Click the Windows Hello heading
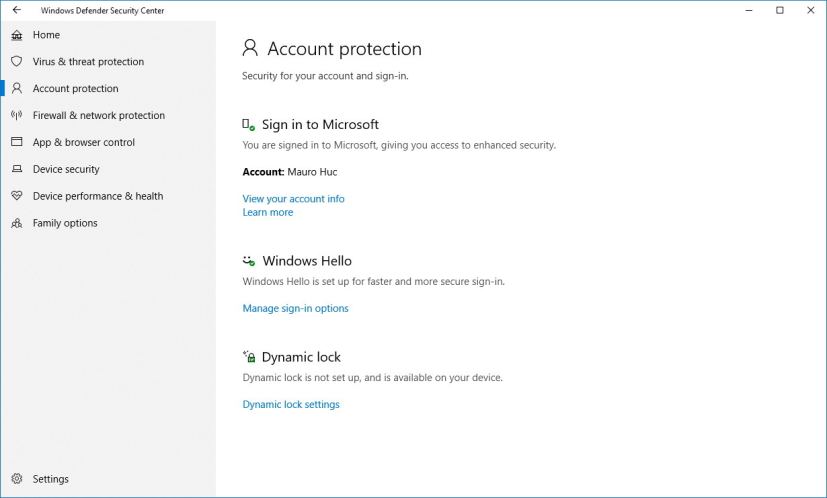827x498 pixels. click(307, 261)
